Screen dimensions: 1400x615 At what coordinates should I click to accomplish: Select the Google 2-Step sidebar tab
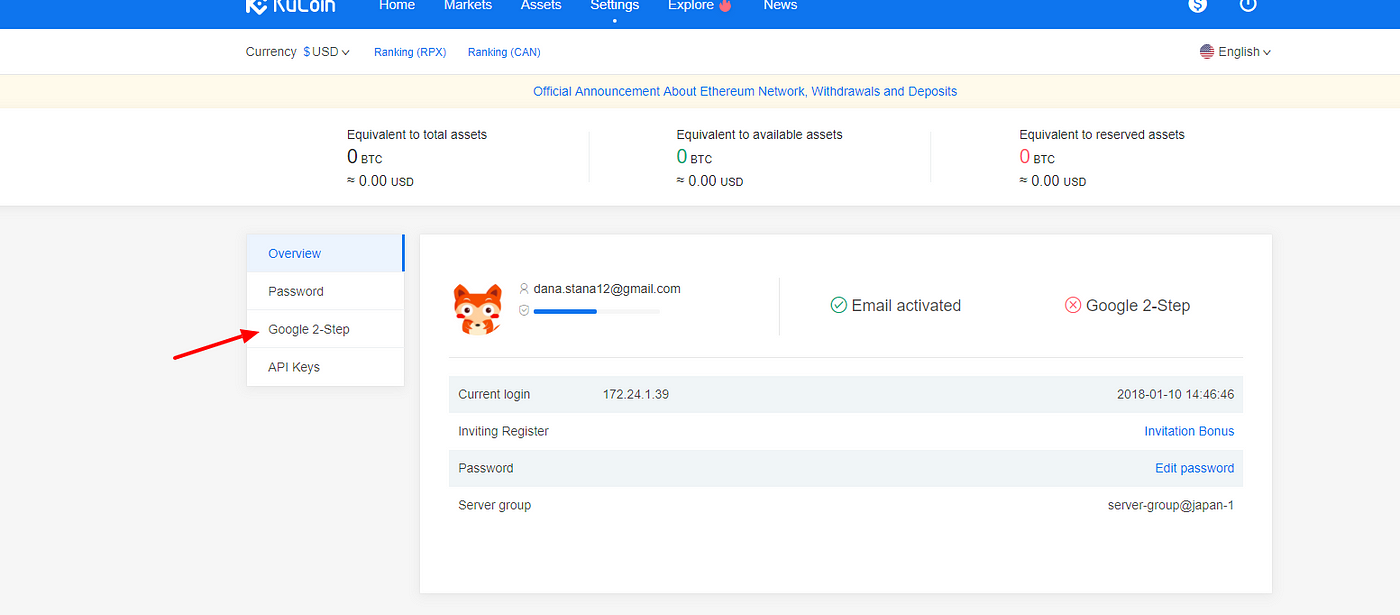325,329
